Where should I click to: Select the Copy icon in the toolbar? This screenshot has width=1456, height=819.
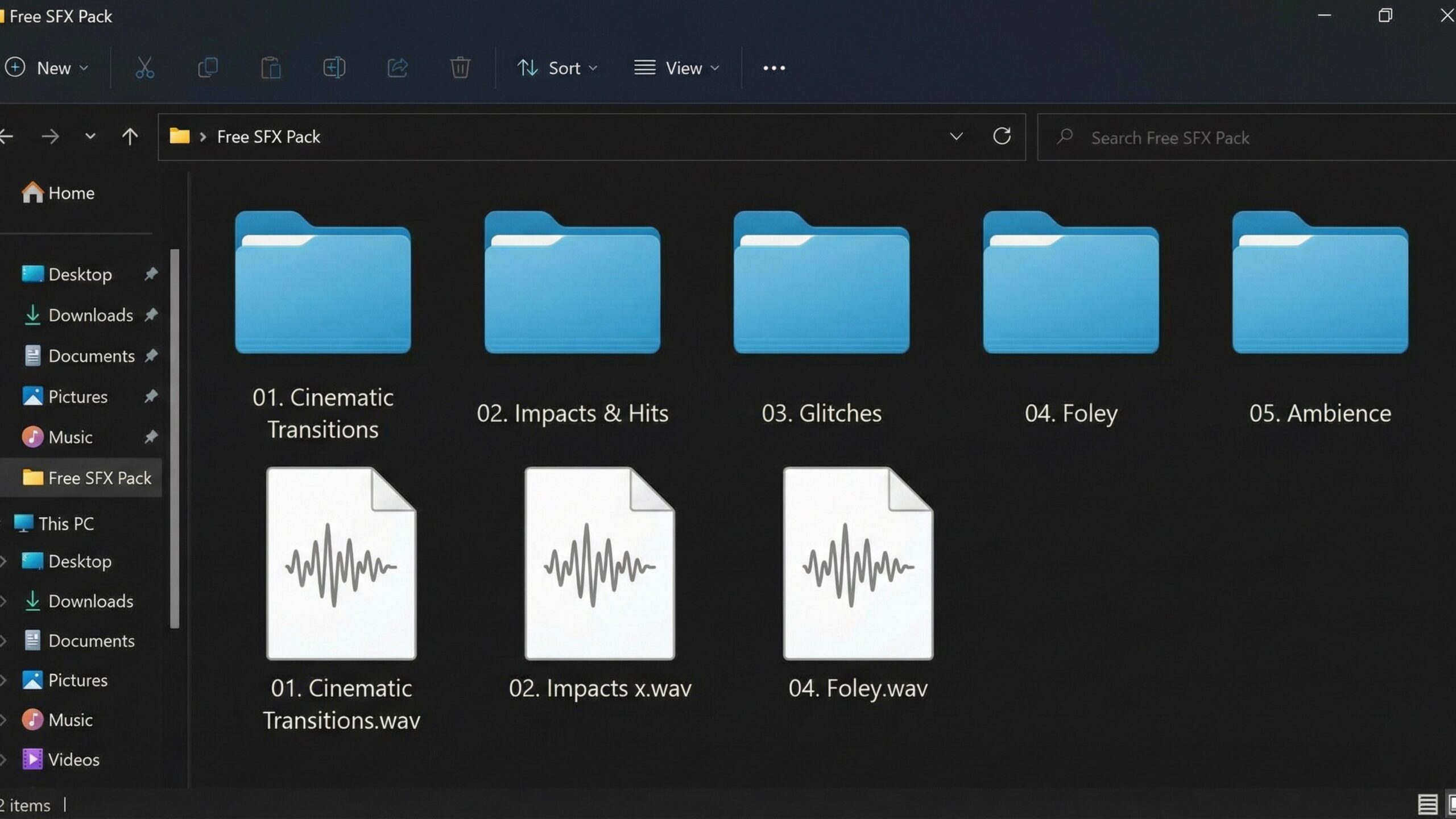(x=209, y=68)
